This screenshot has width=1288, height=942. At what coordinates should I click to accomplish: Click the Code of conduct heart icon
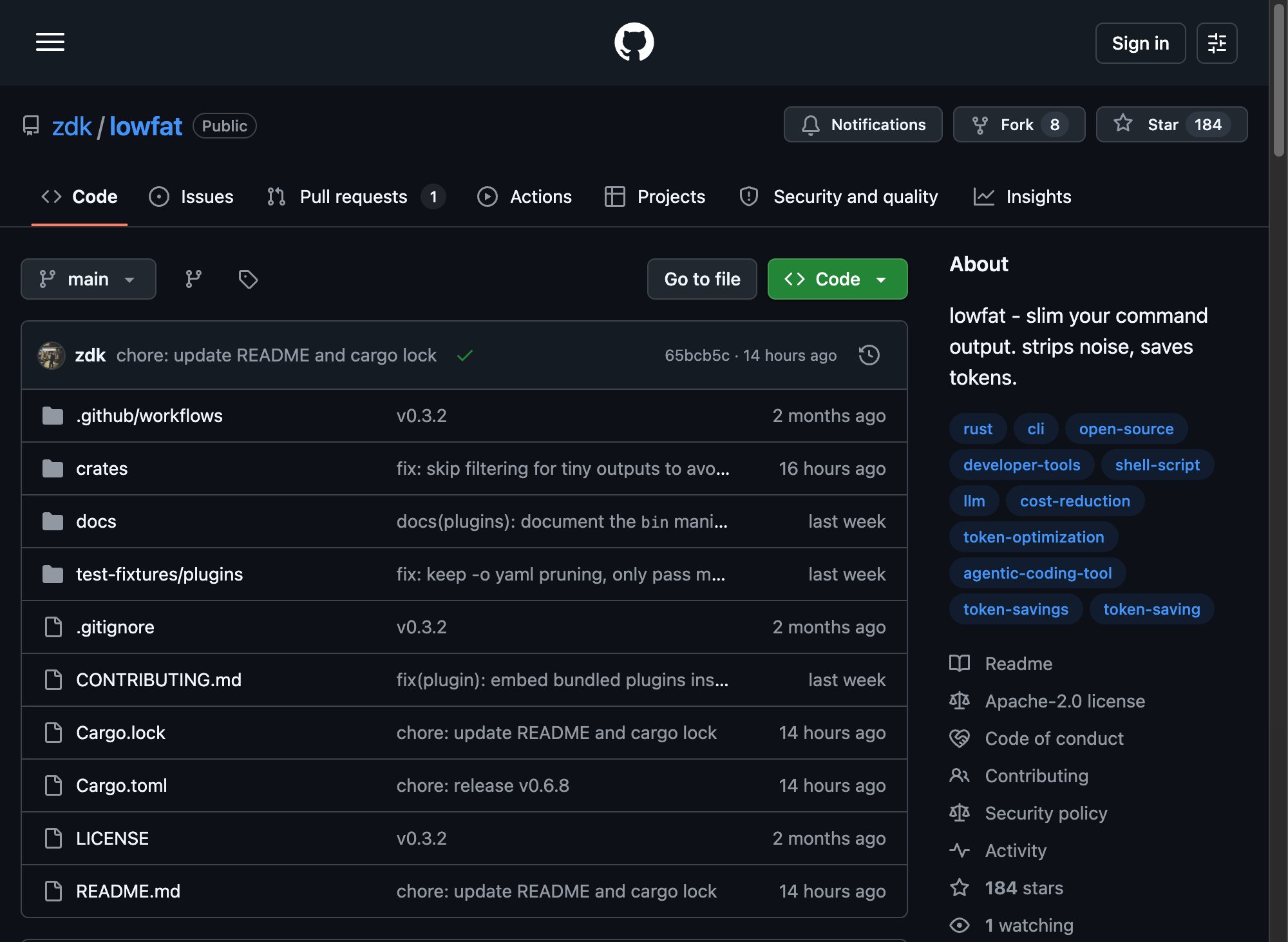pyautogui.click(x=960, y=738)
